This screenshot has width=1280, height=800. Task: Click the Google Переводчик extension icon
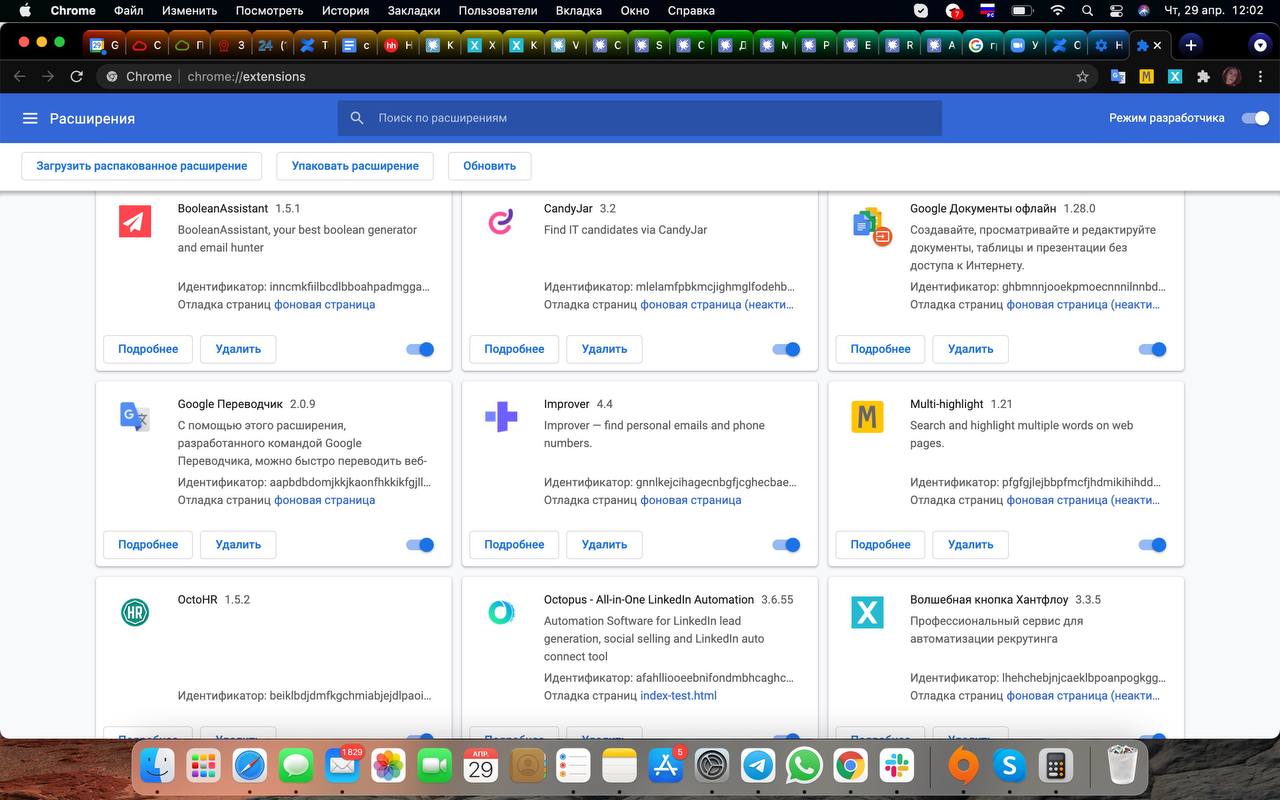point(135,416)
